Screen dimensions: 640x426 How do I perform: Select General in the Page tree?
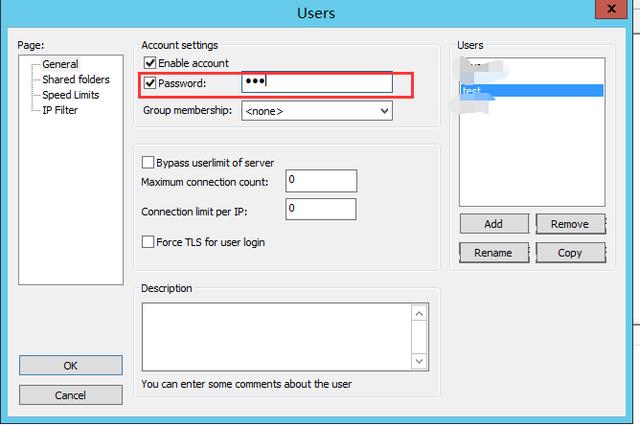pos(60,64)
